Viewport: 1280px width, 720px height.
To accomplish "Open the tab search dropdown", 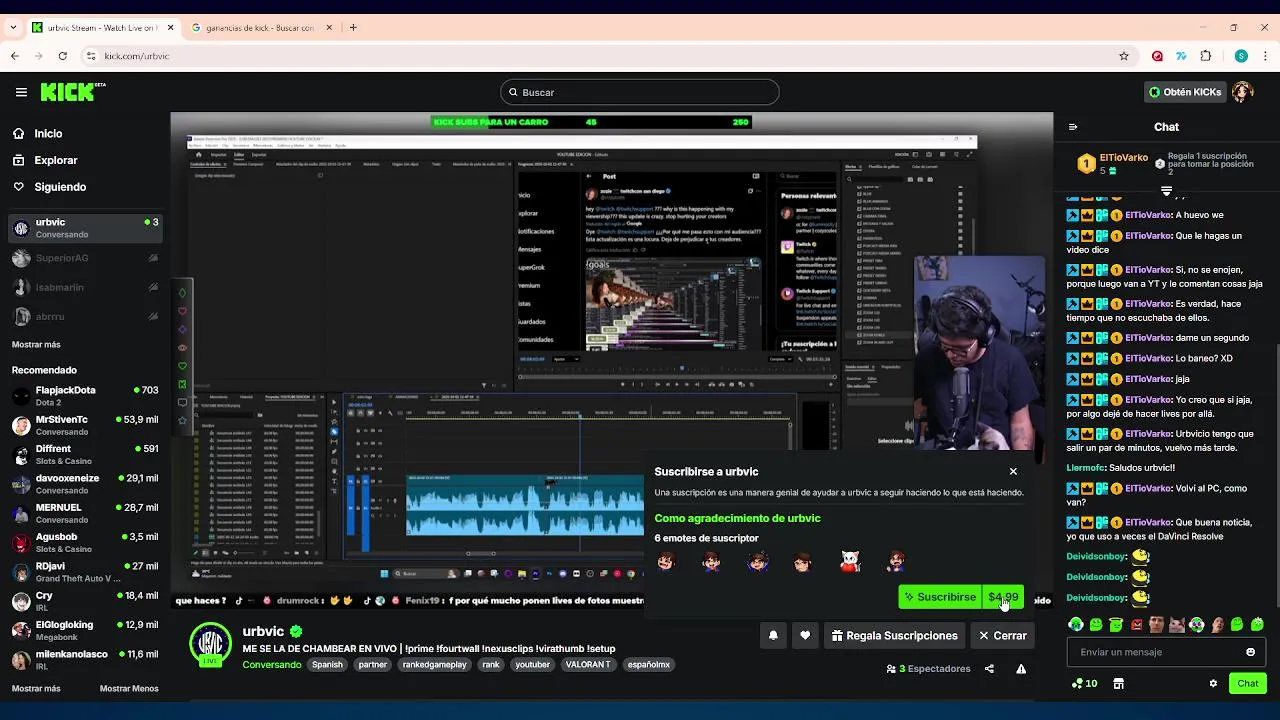I will point(12,27).
